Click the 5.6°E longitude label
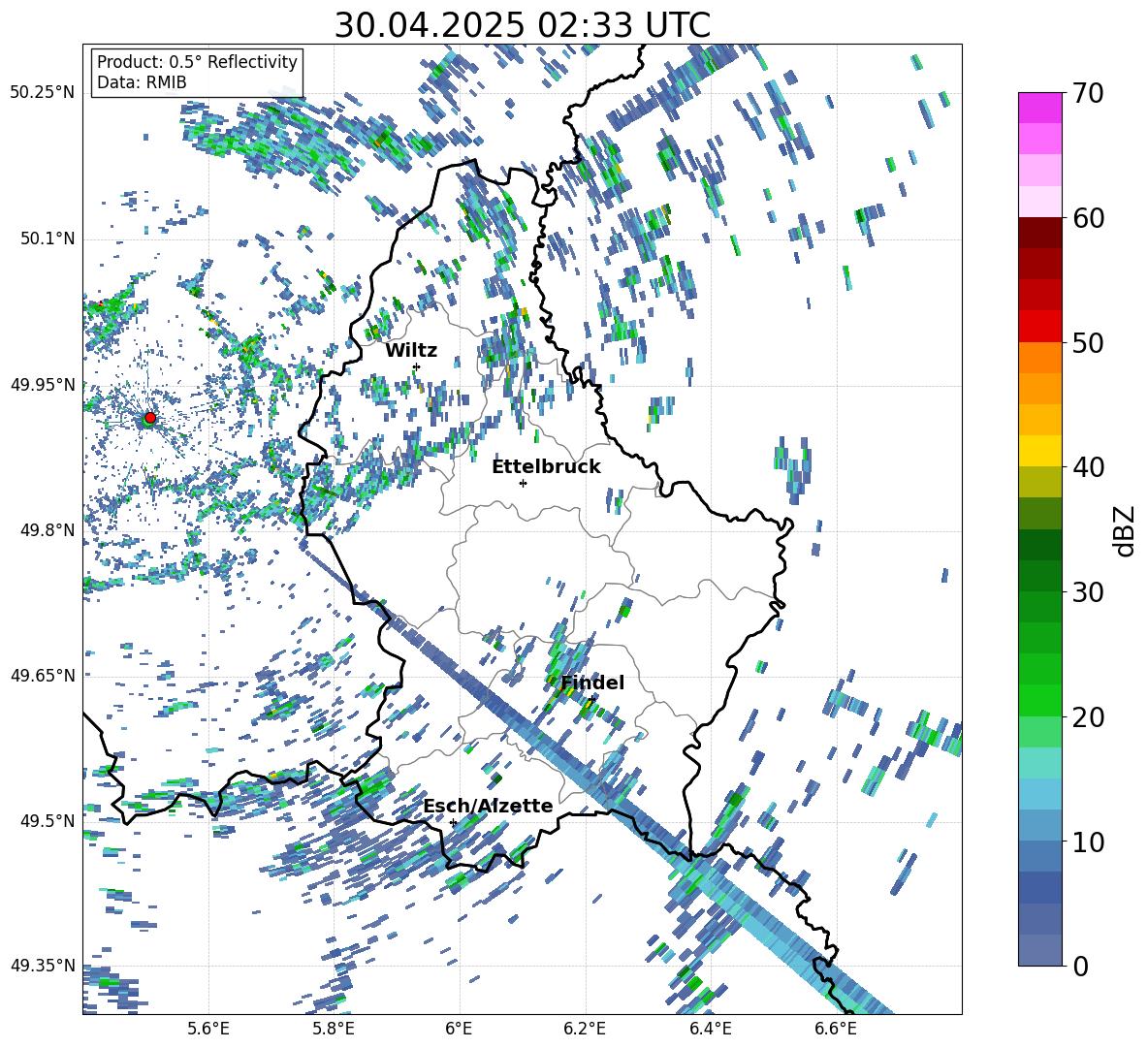The width and height of the screenshot is (1148, 1048). [208, 1030]
